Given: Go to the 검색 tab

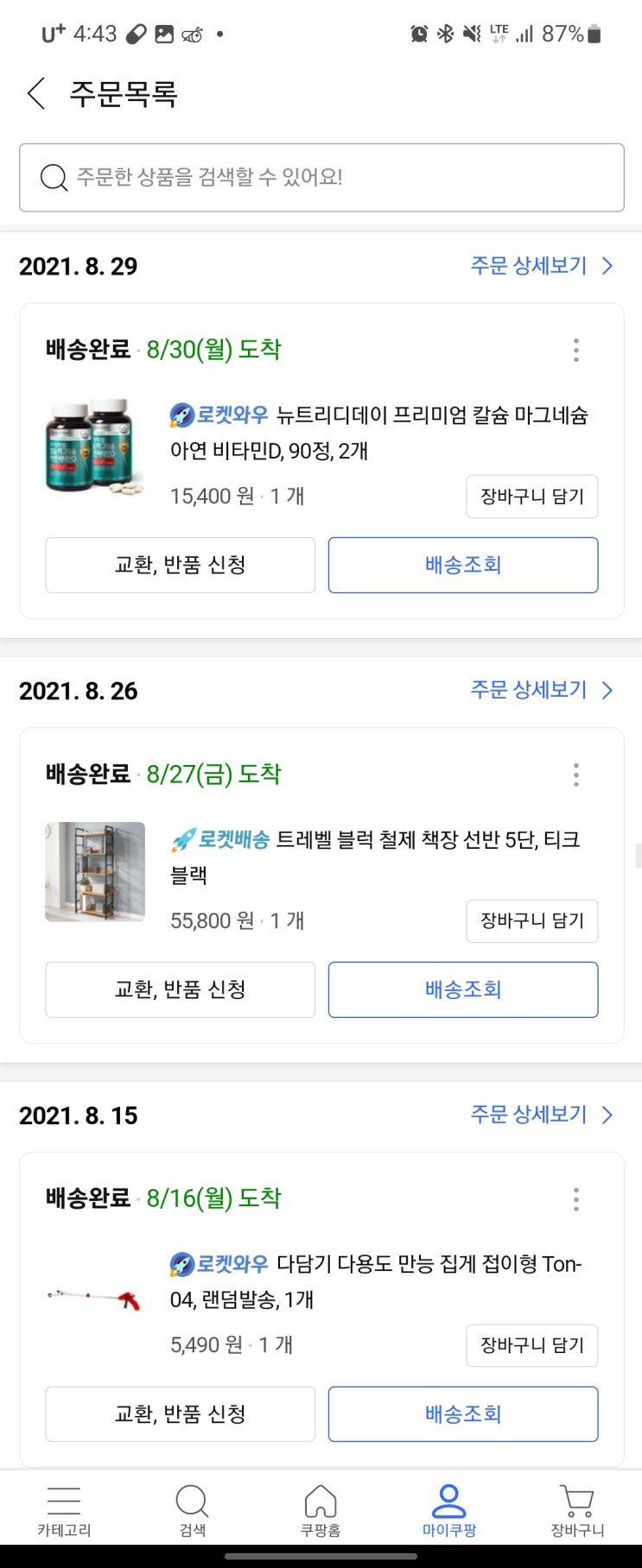Looking at the screenshot, I should click(192, 1511).
